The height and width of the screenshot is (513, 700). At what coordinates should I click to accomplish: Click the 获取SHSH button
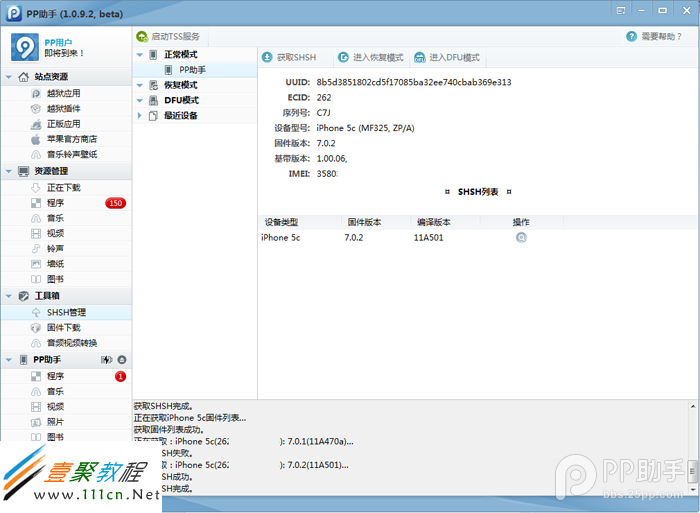[289, 57]
